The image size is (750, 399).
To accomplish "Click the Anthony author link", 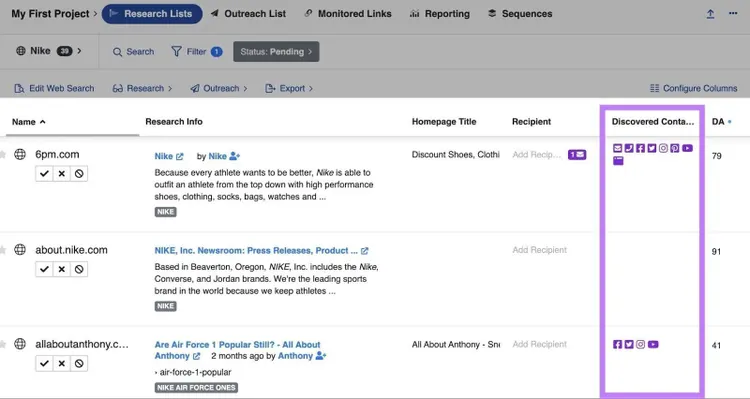I will 295,356.
